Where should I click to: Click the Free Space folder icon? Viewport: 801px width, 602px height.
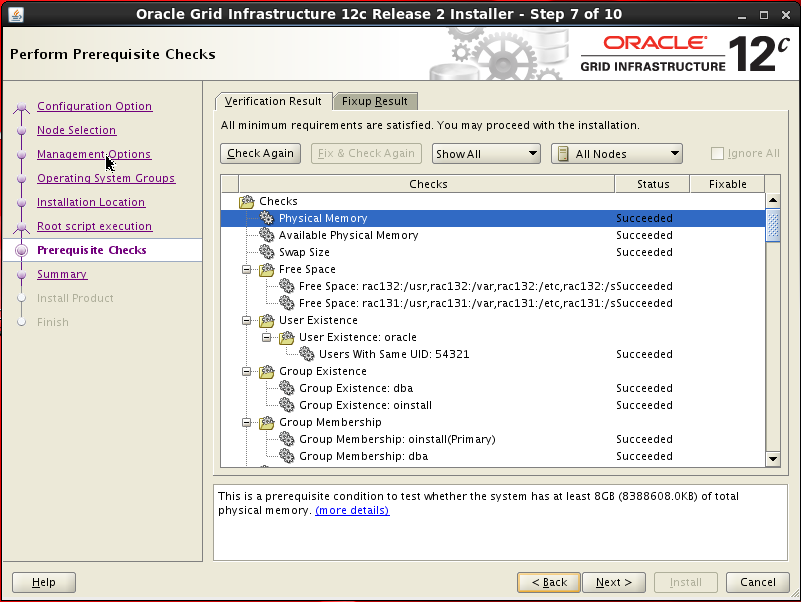tap(267, 269)
